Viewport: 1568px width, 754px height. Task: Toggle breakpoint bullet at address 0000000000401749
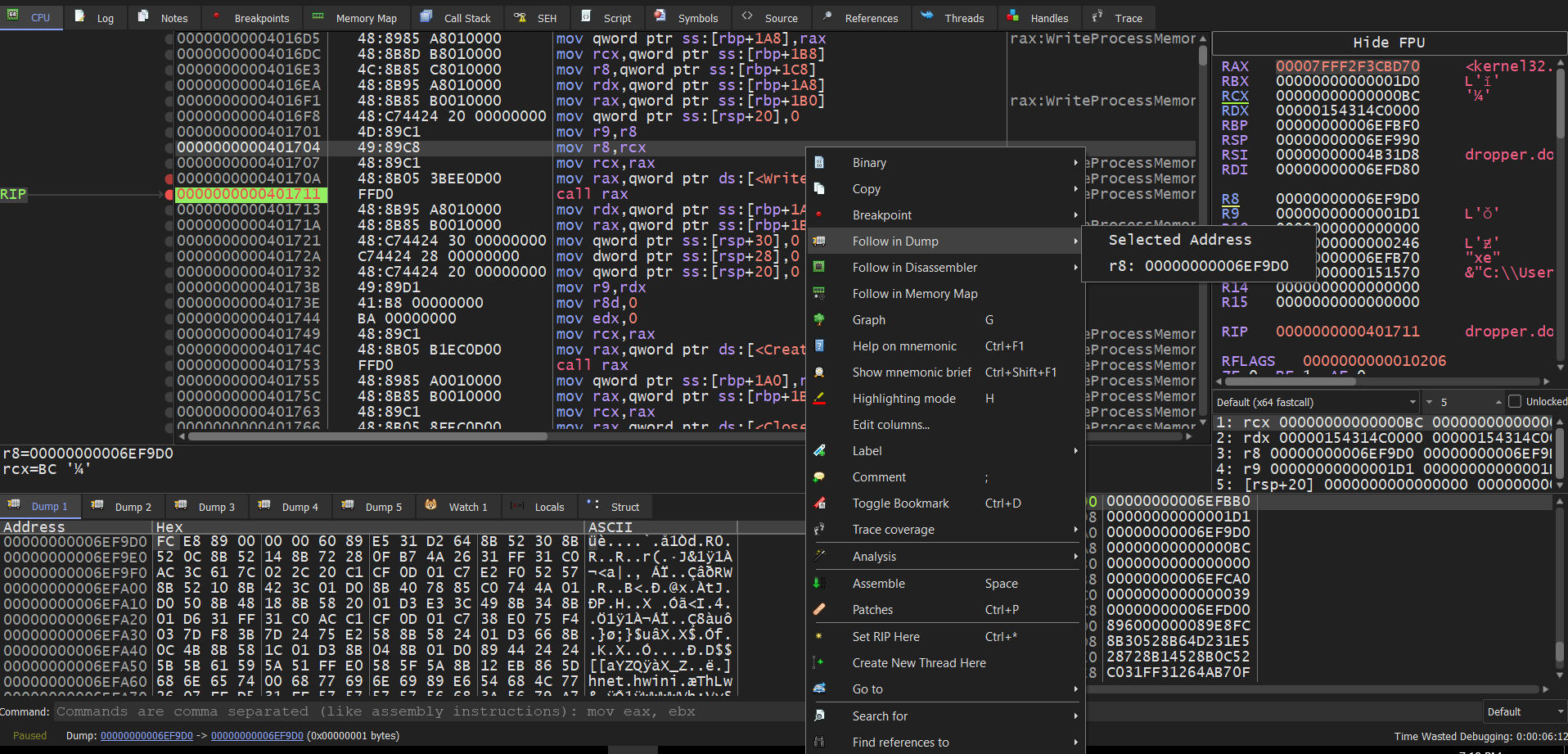[169, 335]
